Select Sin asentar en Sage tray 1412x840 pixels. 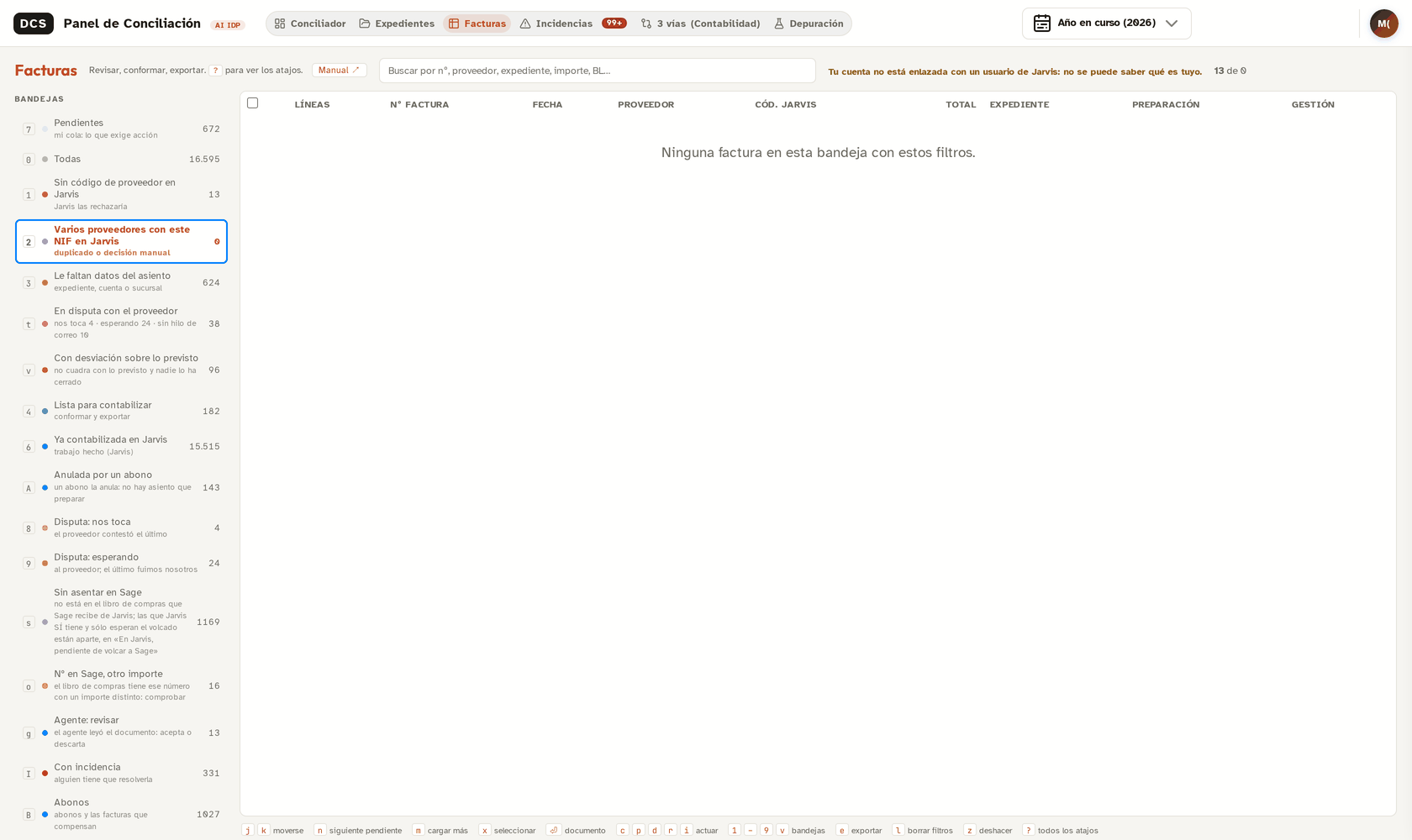coord(121,622)
